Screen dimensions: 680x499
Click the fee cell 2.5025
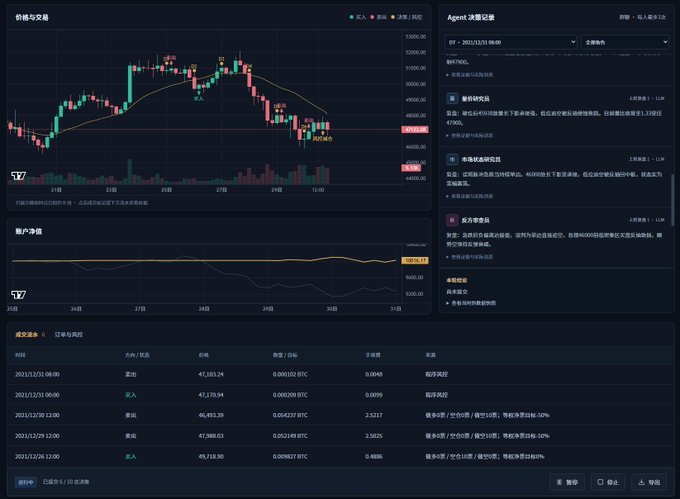click(373, 436)
